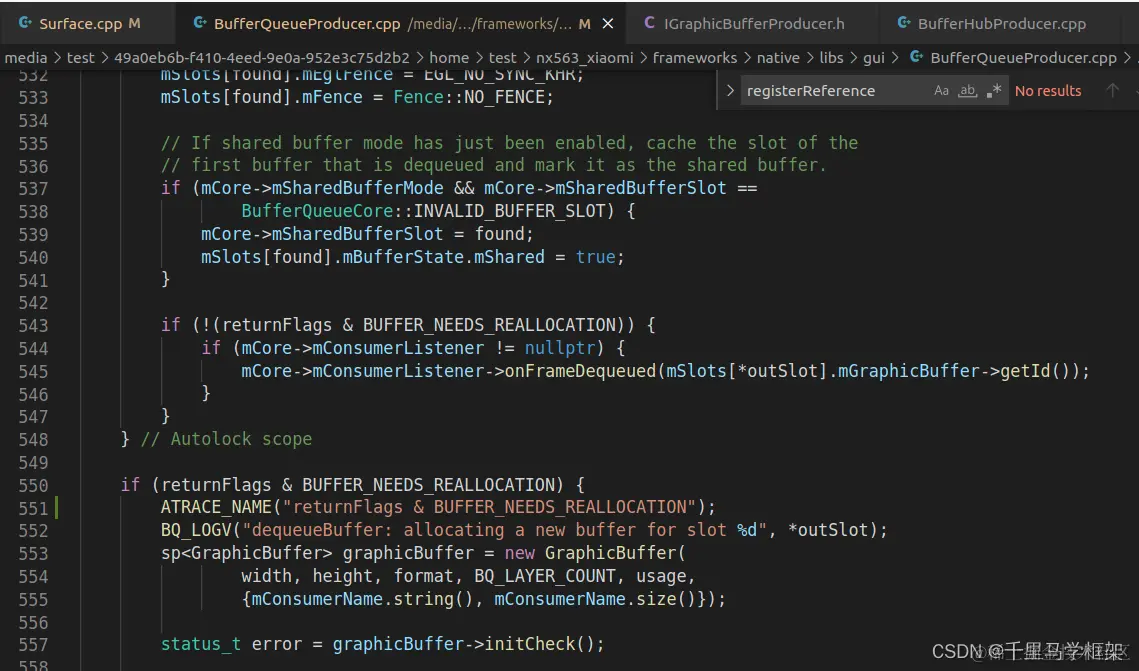Screen dimensions: 1139x671
Task: Close the BufferQueueProducer.cpp tab
Action: (x=608, y=24)
